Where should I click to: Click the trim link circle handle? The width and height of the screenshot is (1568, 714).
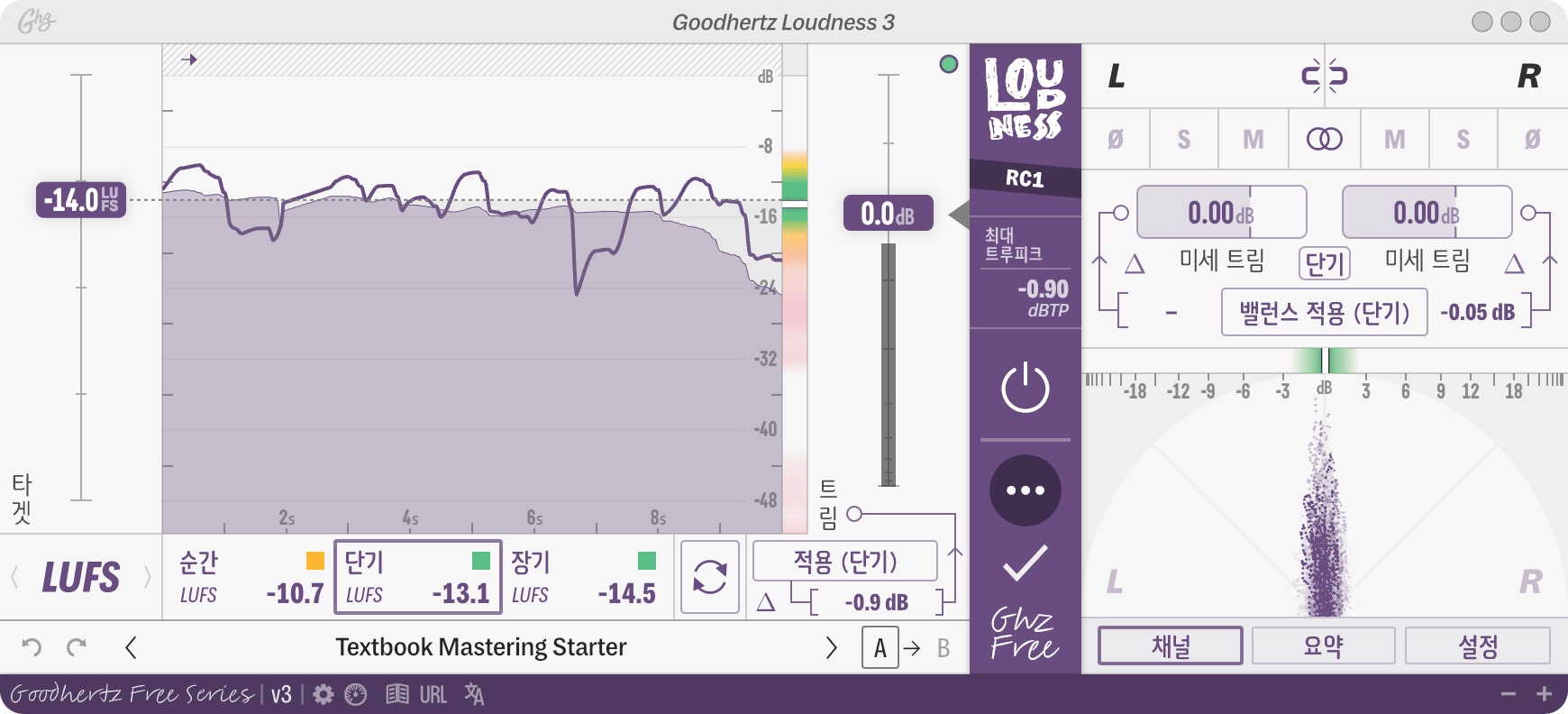[x=854, y=514]
